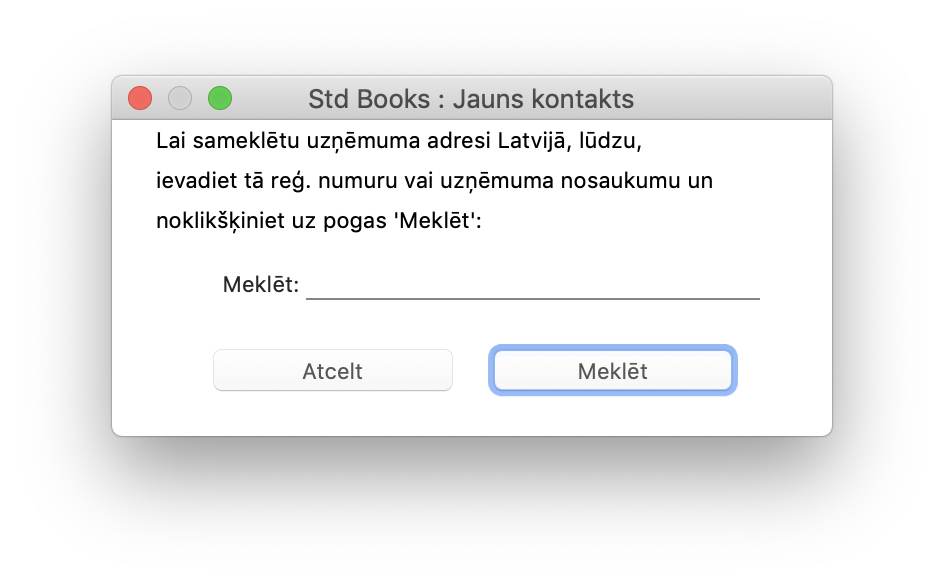Focus the Meklēt search input field
Viewport: 944px width, 584px height.
coord(532,284)
